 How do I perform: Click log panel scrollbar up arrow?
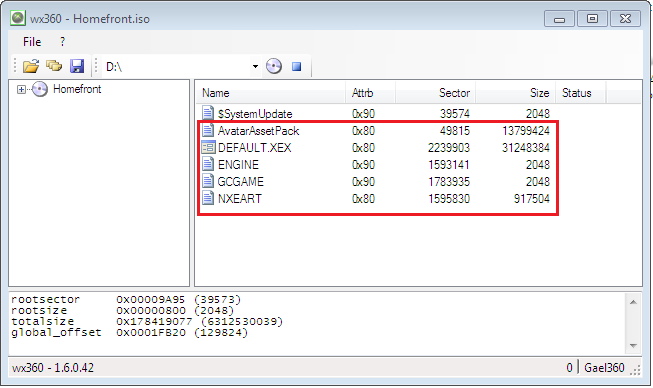click(x=633, y=302)
